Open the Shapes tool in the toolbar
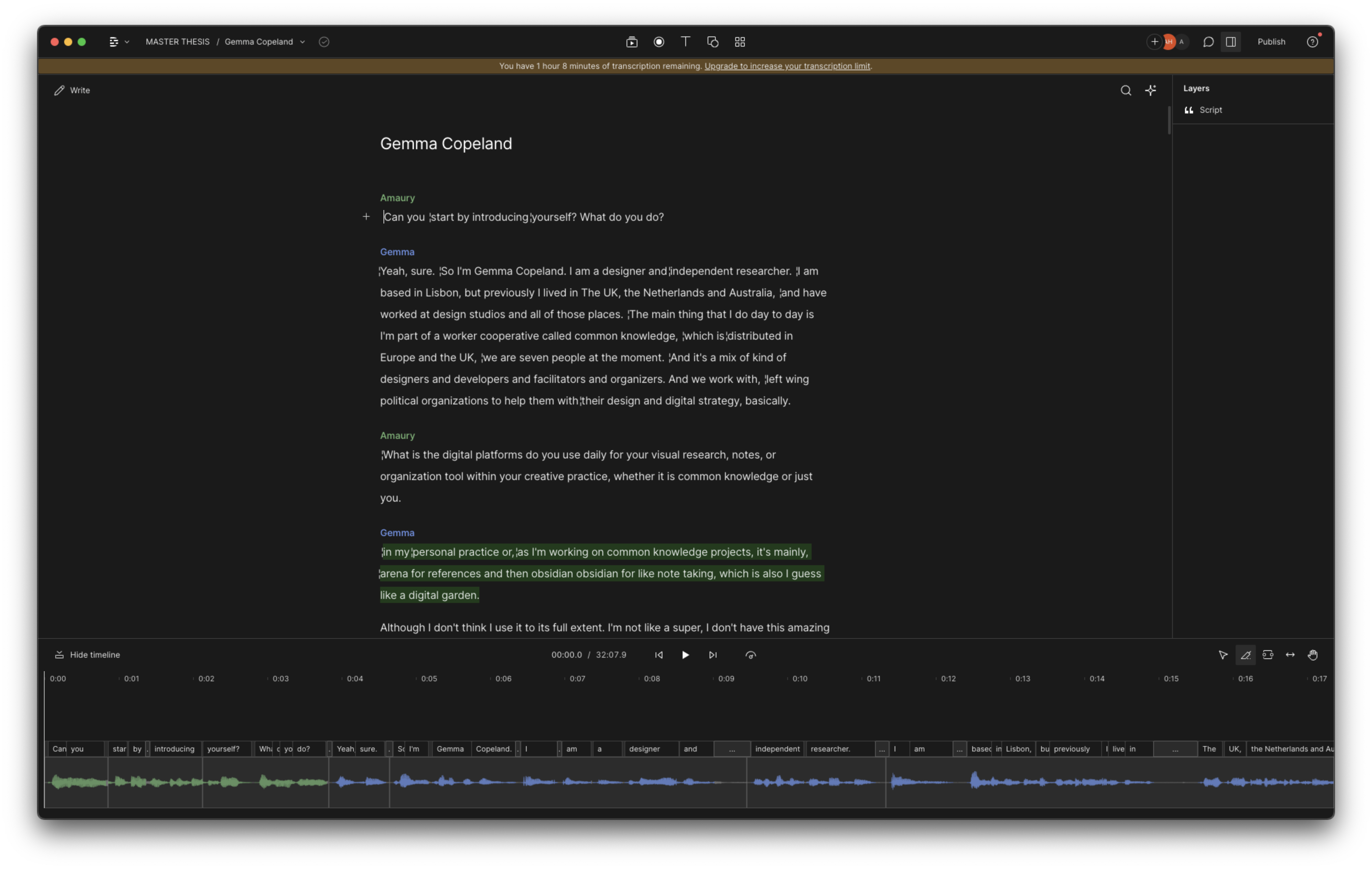The width and height of the screenshot is (1372, 869). 712,42
